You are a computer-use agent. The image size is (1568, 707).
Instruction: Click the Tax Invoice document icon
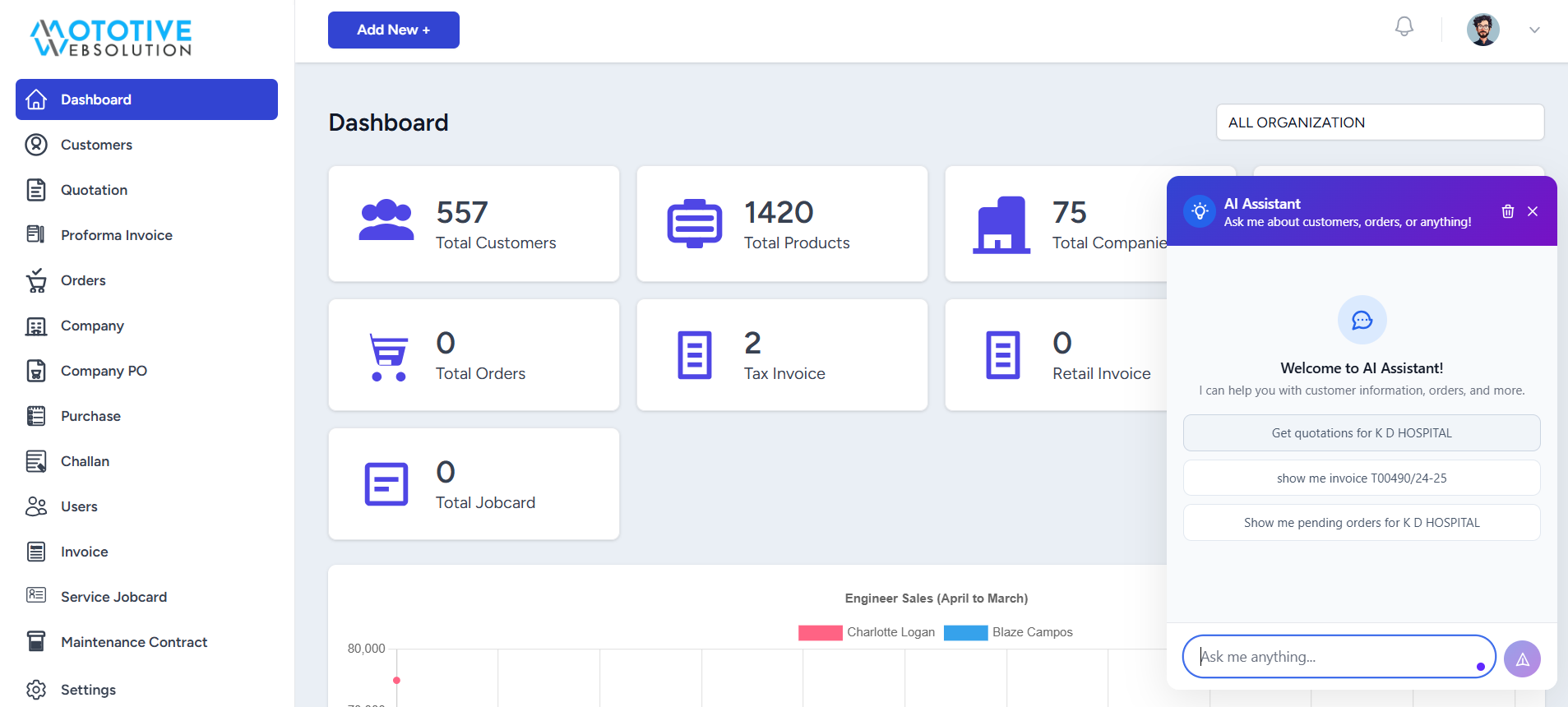(x=694, y=355)
